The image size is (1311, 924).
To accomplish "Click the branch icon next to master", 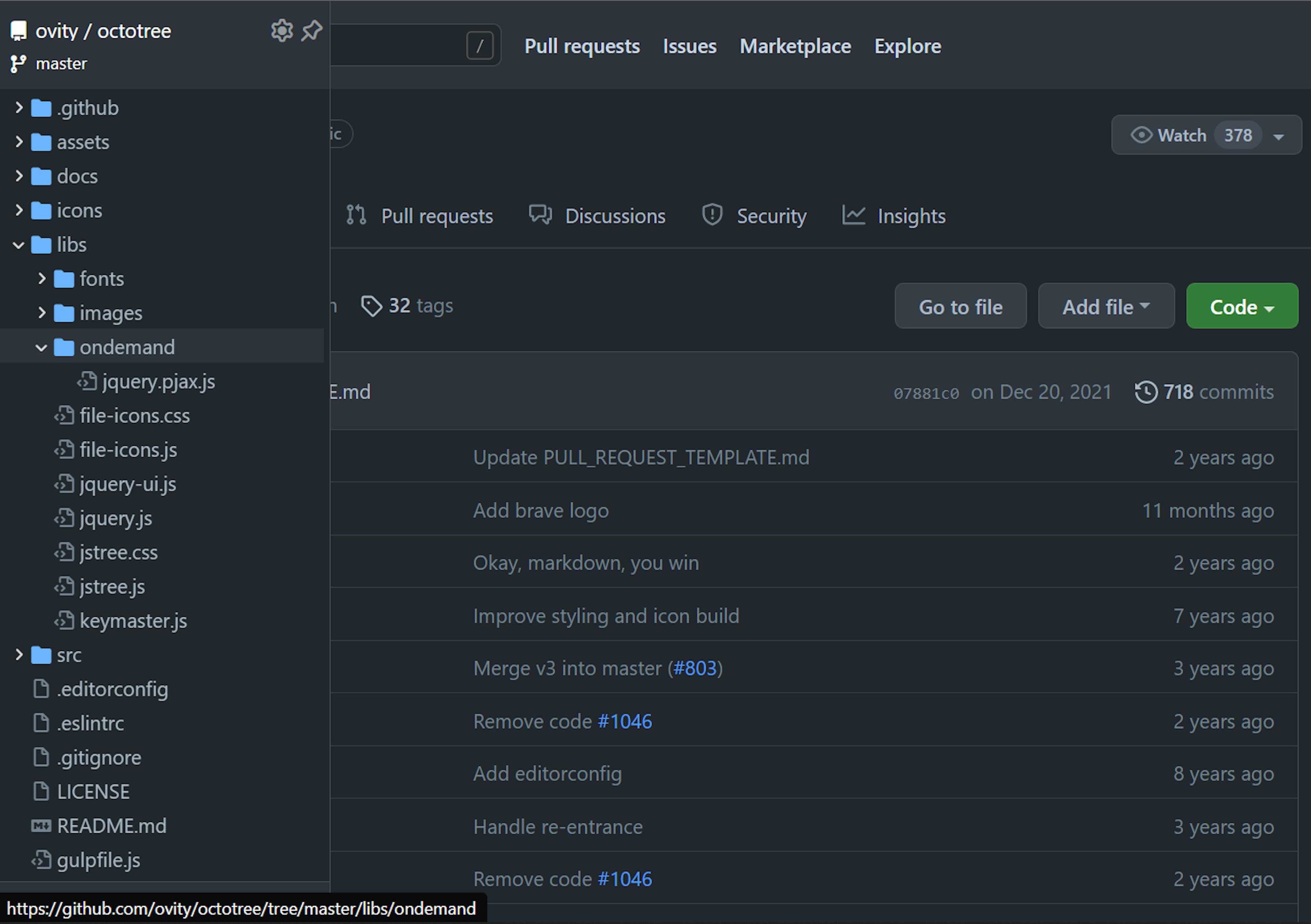I will pos(18,64).
